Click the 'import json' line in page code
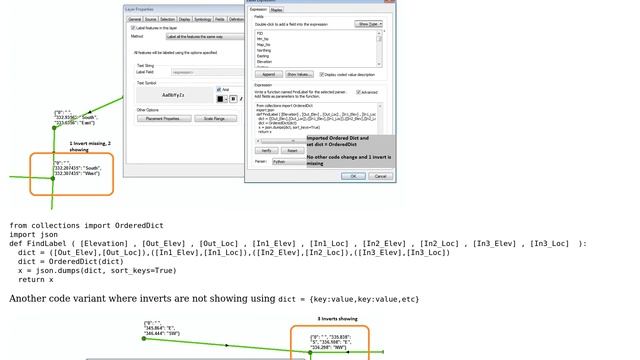 coord(33,234)
